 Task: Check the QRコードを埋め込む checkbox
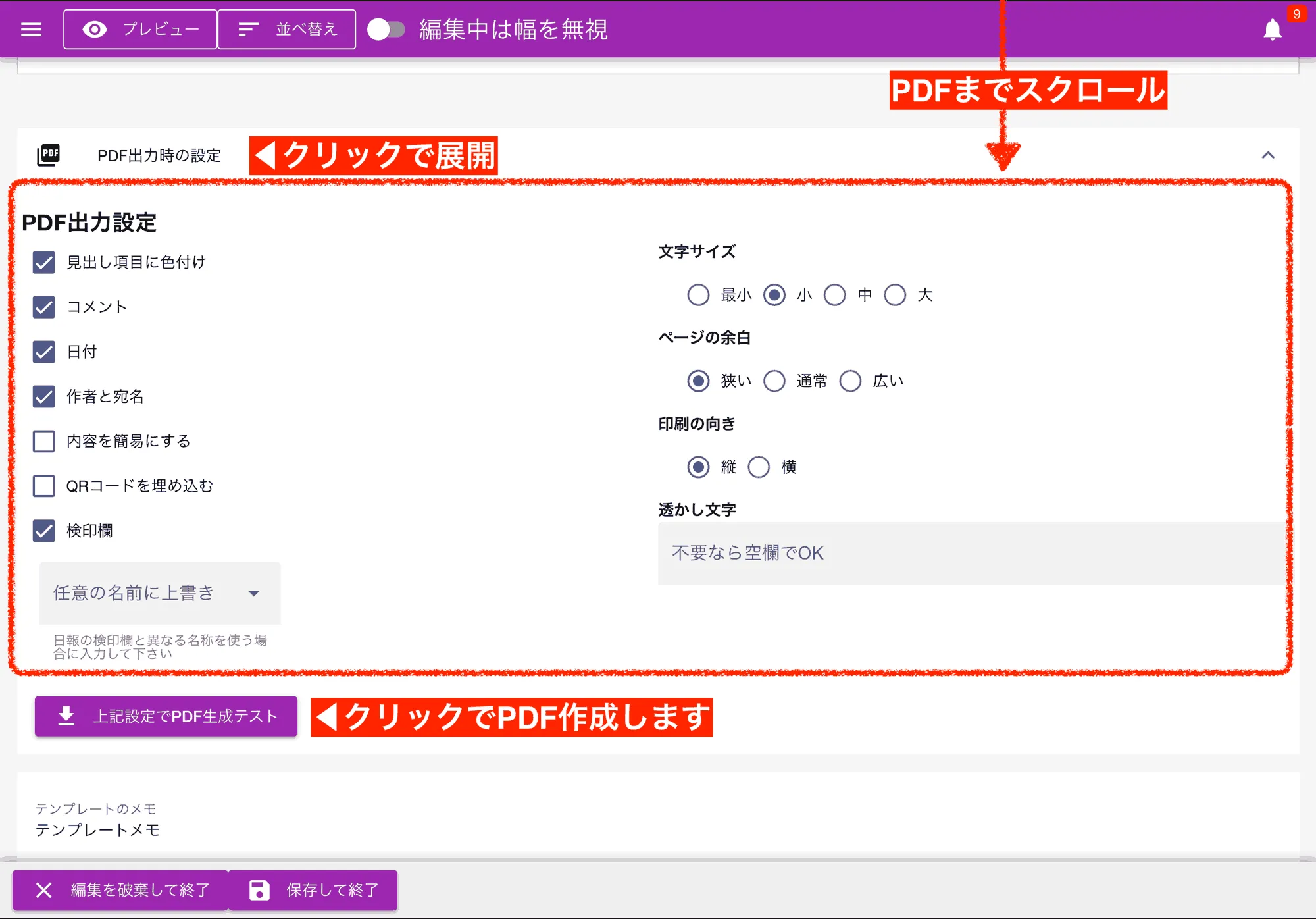pos(43,486)
